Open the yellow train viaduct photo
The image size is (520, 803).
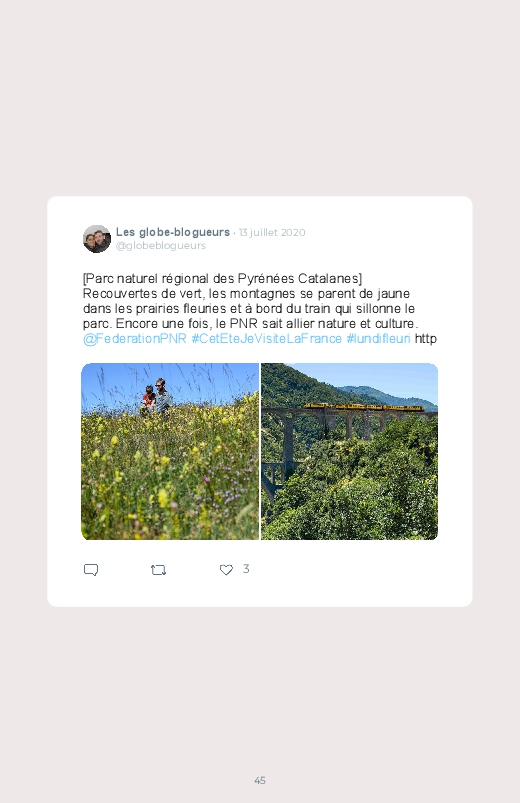click(x=349, y=451)
